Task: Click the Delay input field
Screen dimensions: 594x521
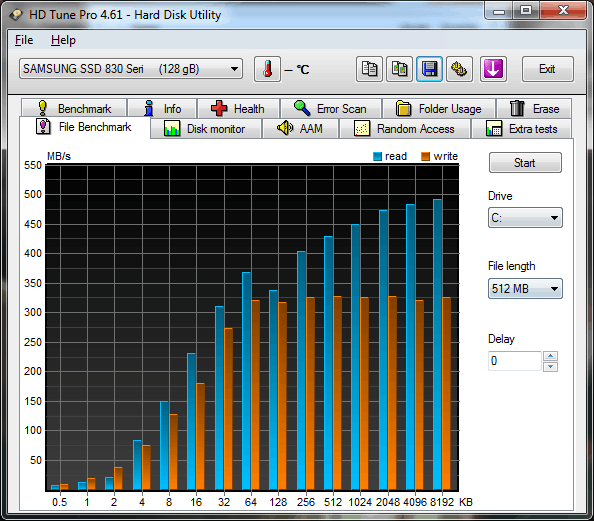Action: [x=514, y=361]
